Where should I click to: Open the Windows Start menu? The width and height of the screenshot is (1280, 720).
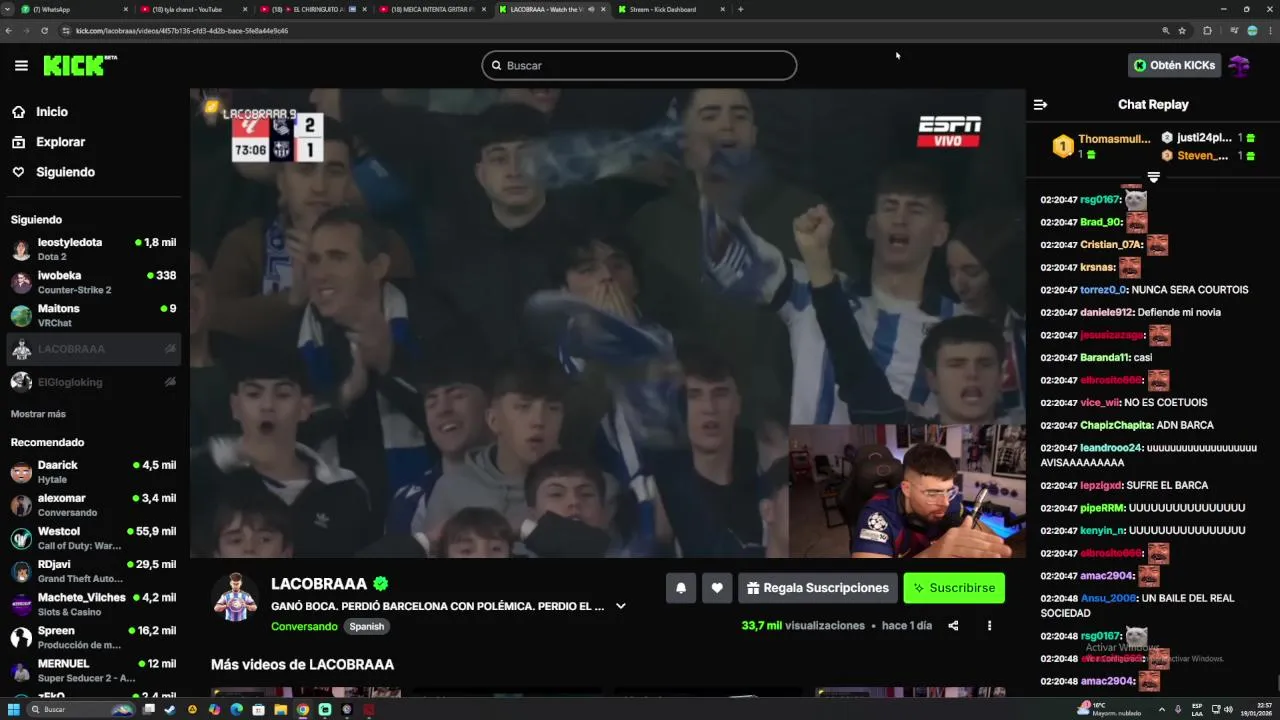coord(14,709)
